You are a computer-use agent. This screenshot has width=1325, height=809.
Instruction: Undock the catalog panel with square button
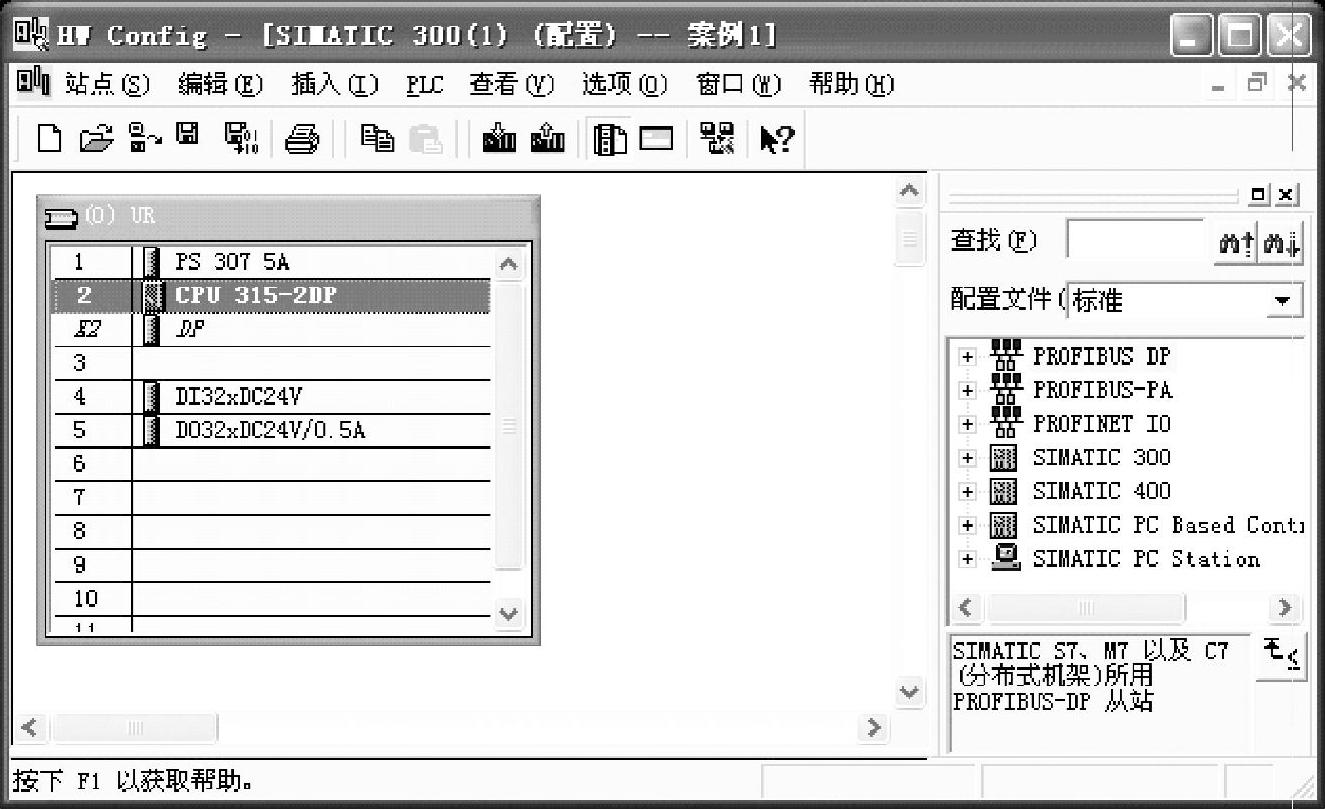pos(1259,194)
